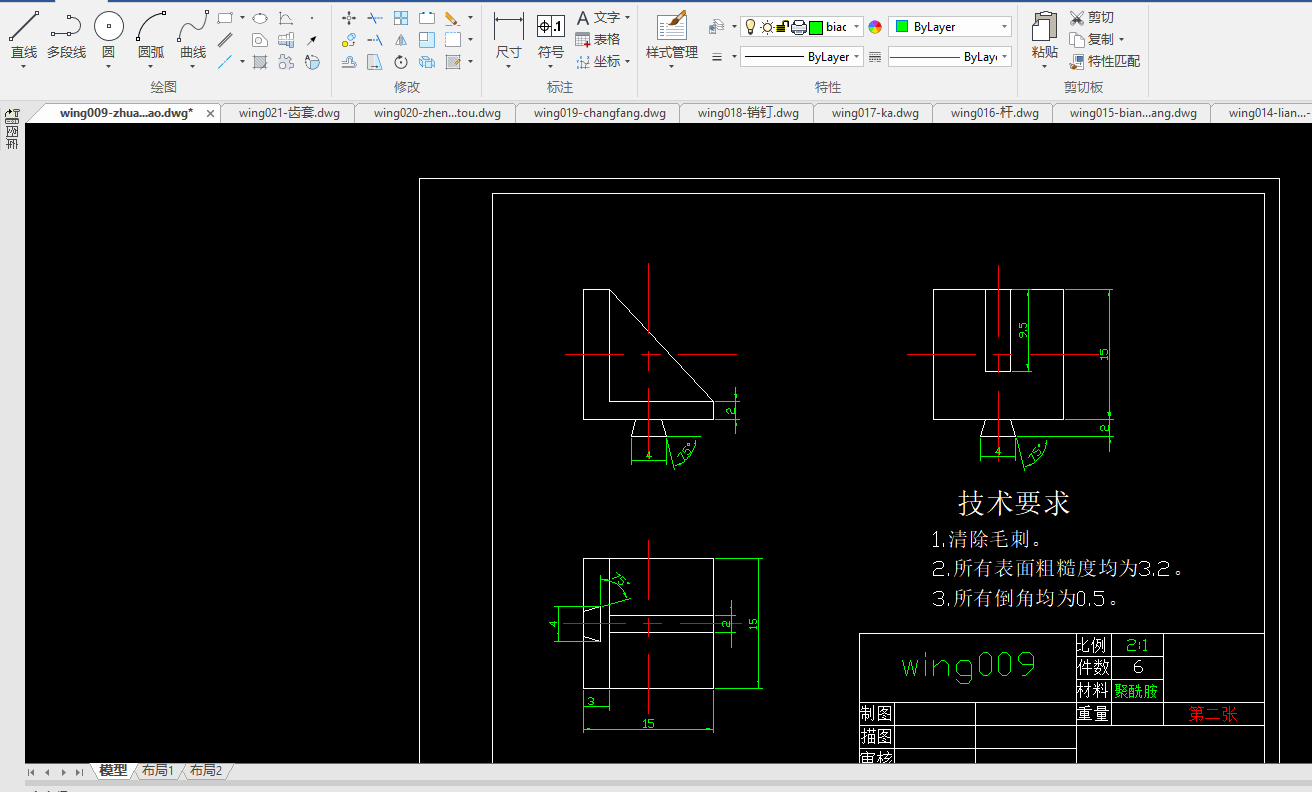Open the 符号 (Symbol) tolerance tool
Screen dimensions: 1312x792
tap(551, 36)
